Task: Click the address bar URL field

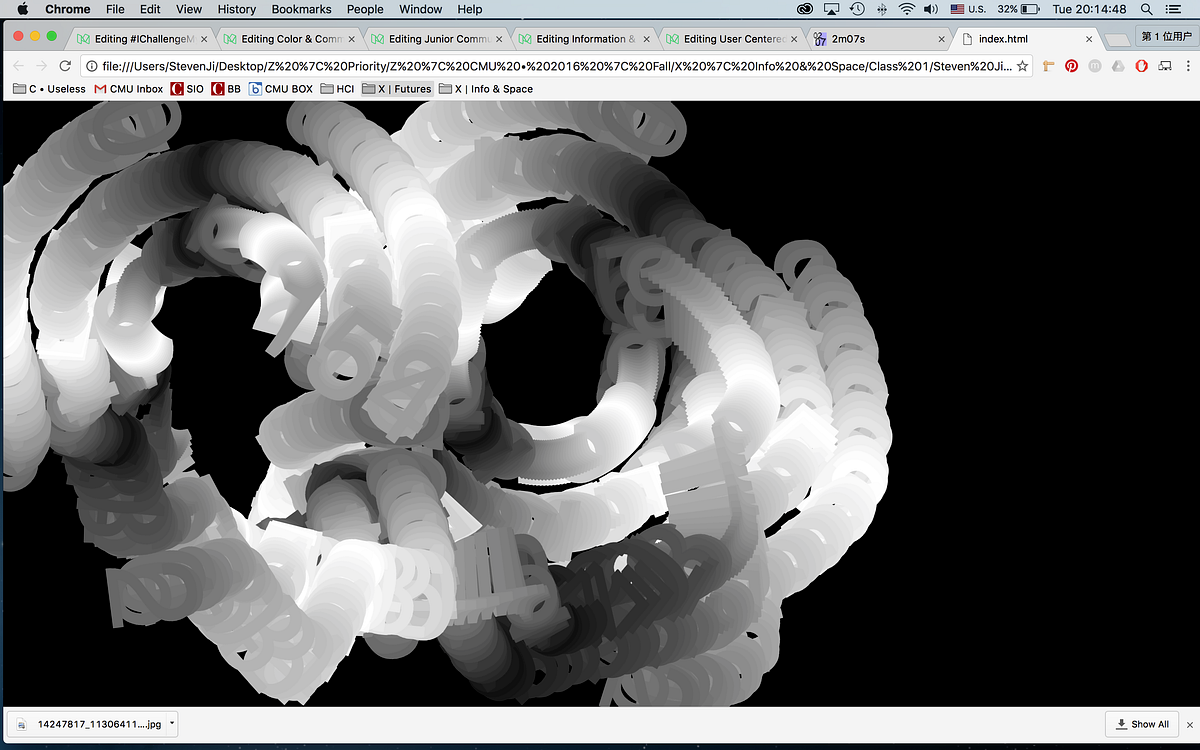Action: (x=557, y=66)
